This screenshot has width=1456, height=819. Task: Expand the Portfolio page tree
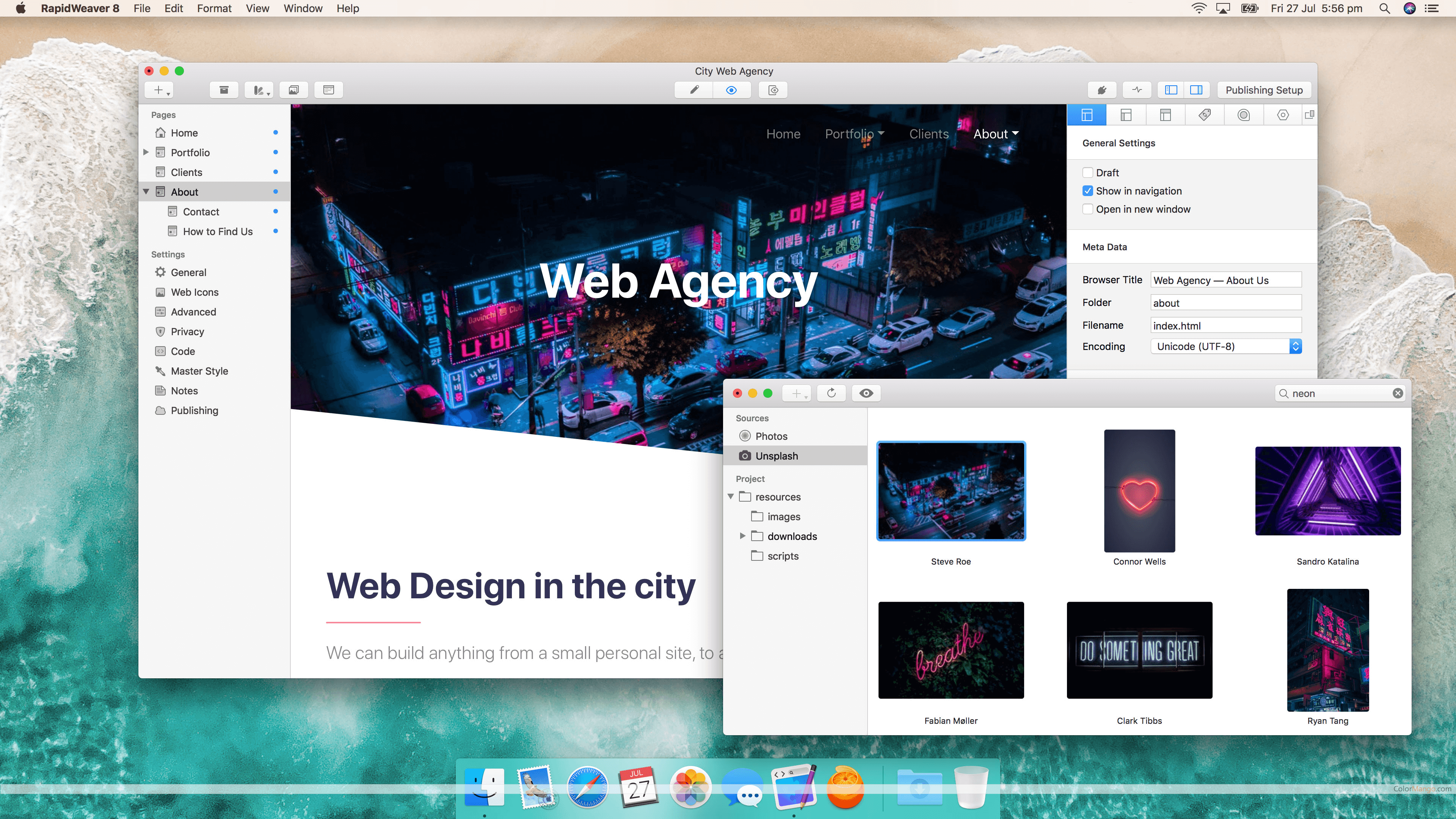tap(146, 152)
